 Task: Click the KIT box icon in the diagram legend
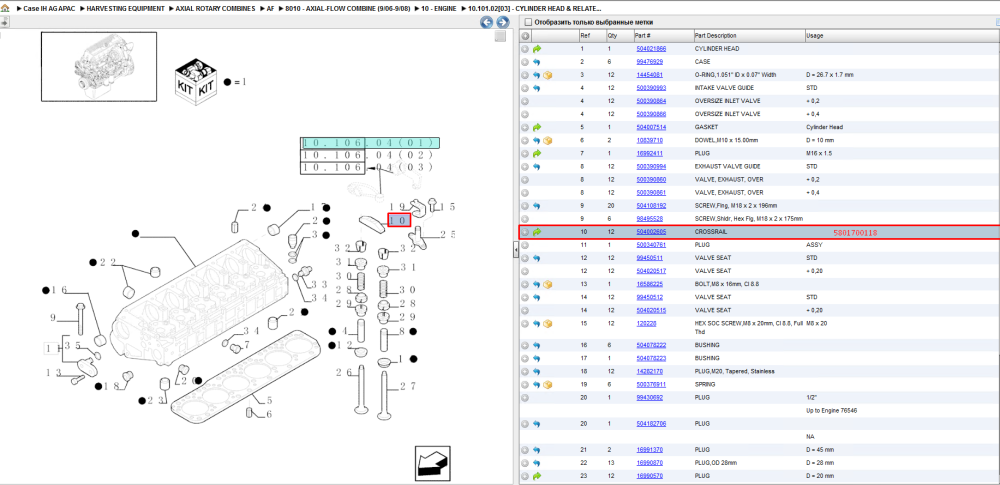[x=196, y=82]
